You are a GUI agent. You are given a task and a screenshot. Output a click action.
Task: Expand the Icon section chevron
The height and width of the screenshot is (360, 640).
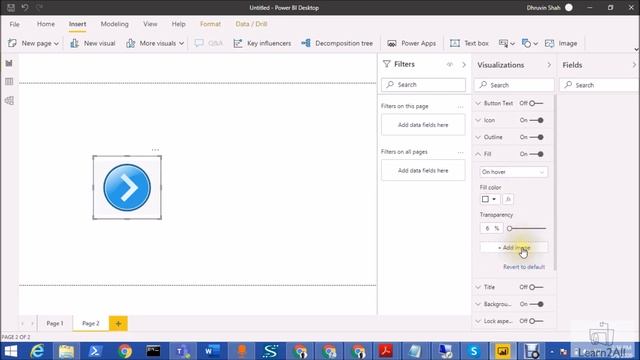coord(478,120)
